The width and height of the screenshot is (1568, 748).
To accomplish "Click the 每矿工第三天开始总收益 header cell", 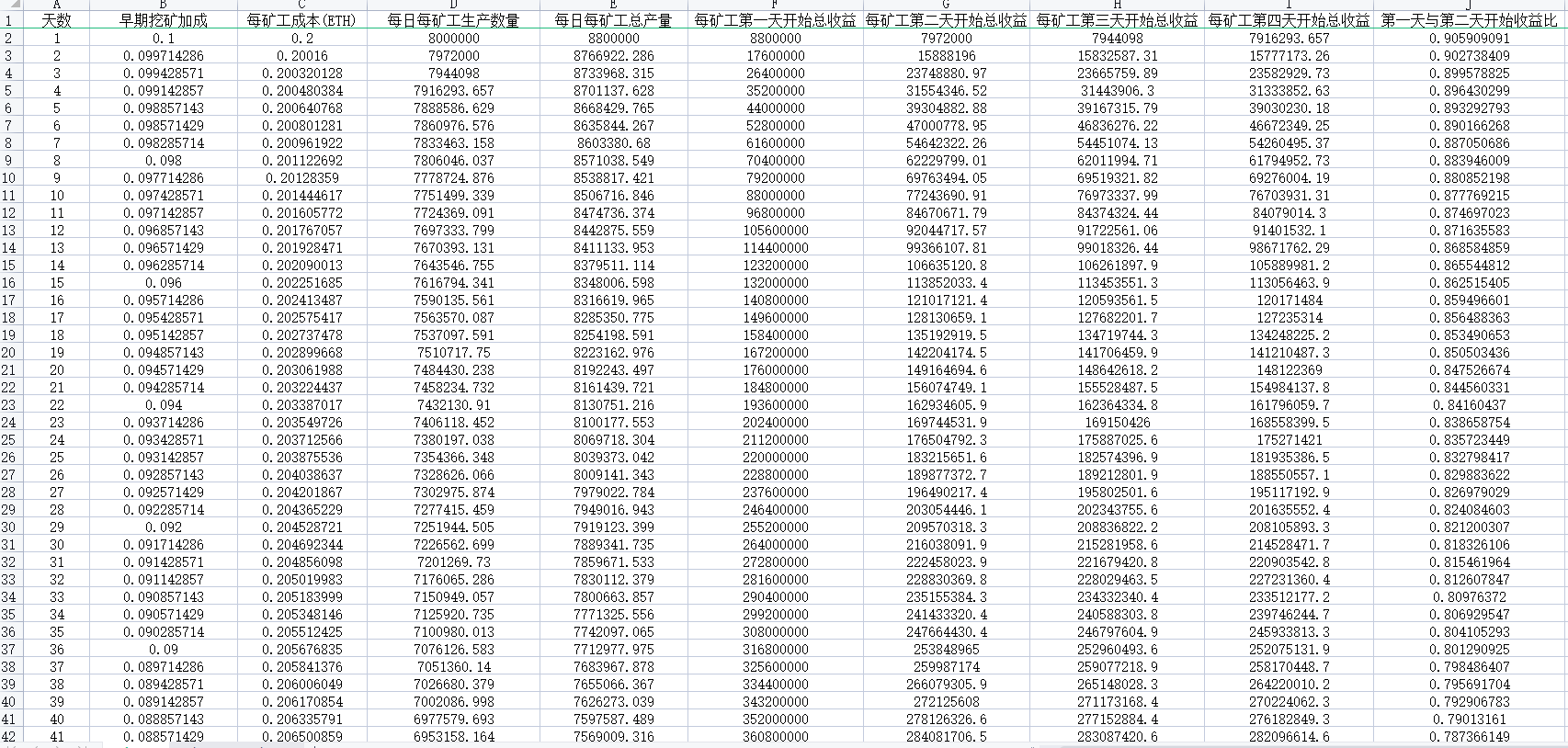I will (1118, 20).
